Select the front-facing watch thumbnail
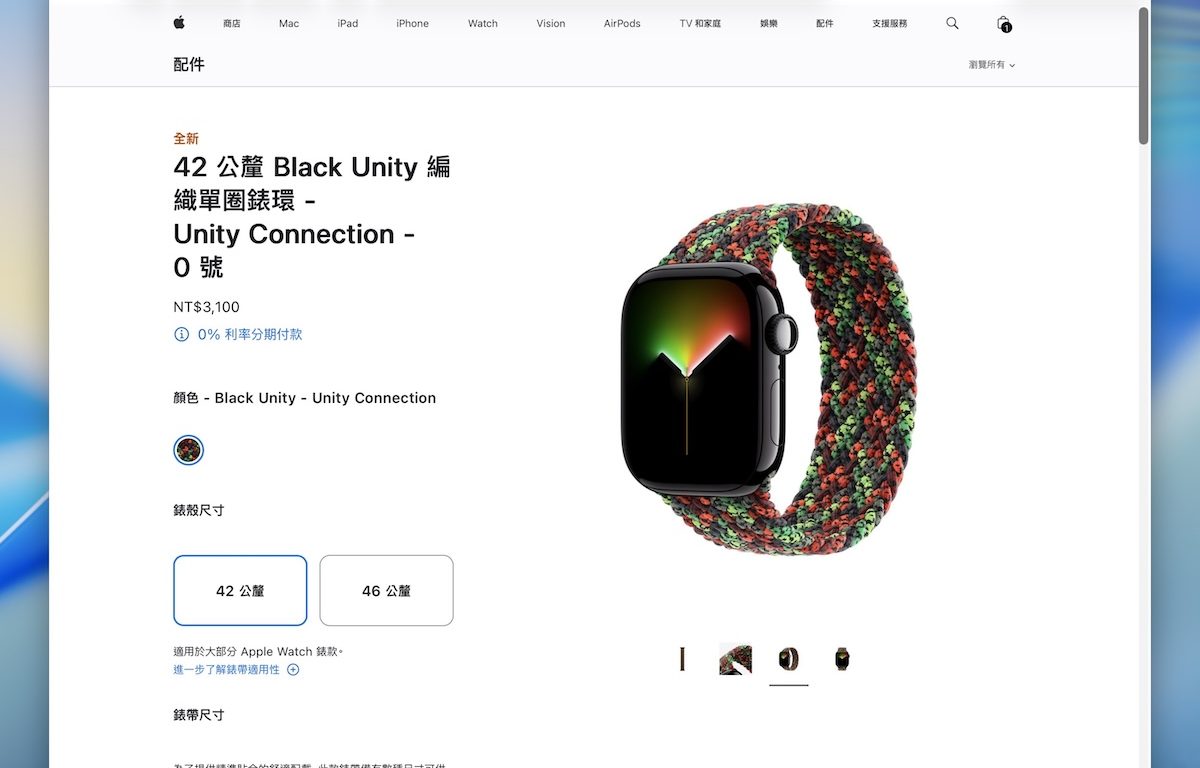This screenshot has width=1200, height=768. (x=842, y=659)
